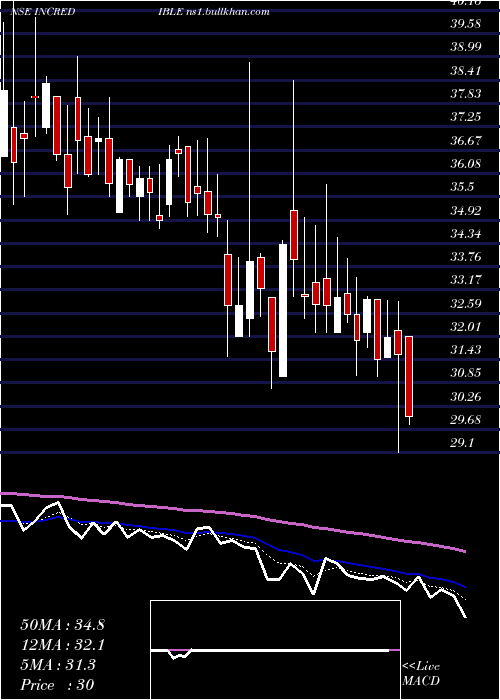Click the 30.85 price axis label
This screenshot has width=500, height=700.
tap(466, 372)
